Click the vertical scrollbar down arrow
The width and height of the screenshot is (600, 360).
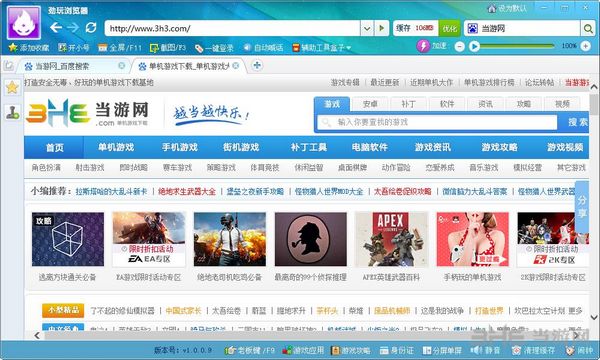click(594, 317)
